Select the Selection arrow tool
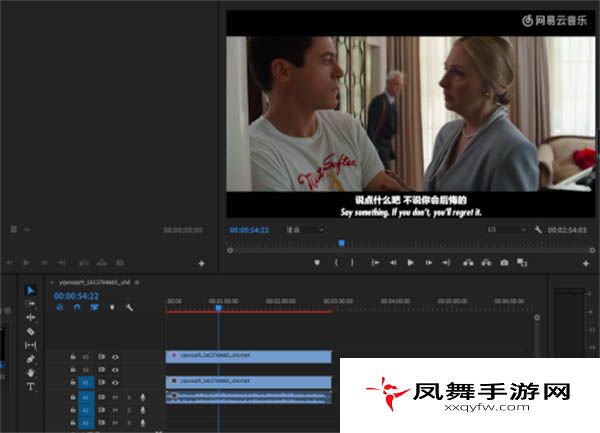This screenshot has height=433, width=600. (x=31, y=290)
